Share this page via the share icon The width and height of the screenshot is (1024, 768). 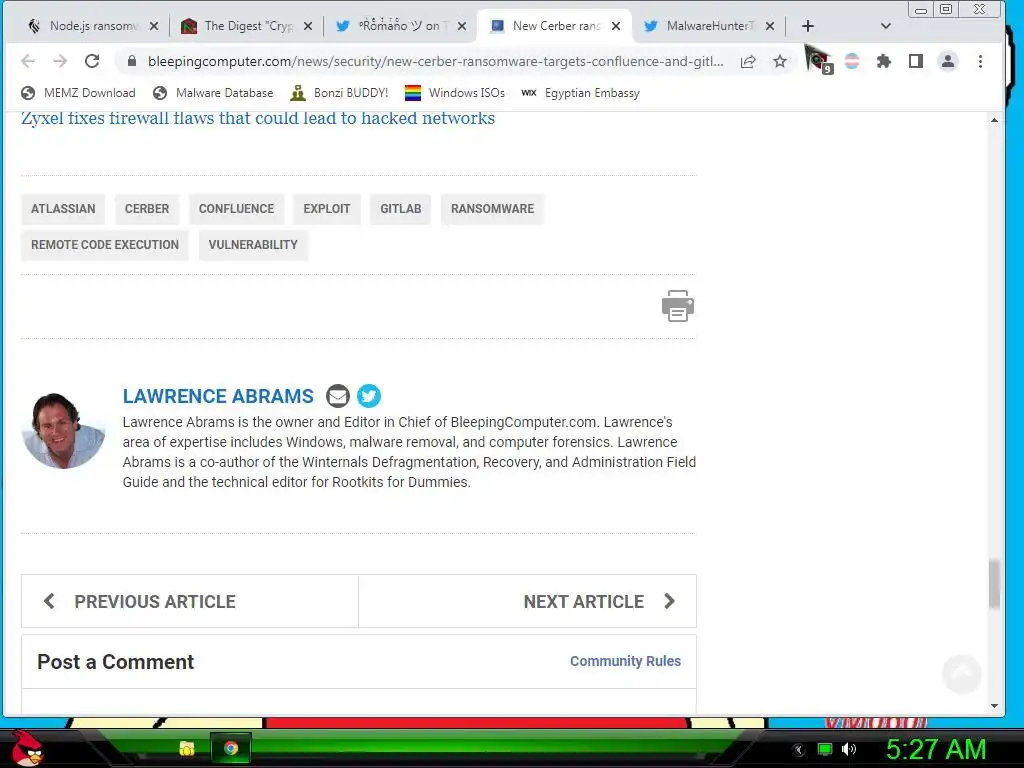(x=748, y=61)
